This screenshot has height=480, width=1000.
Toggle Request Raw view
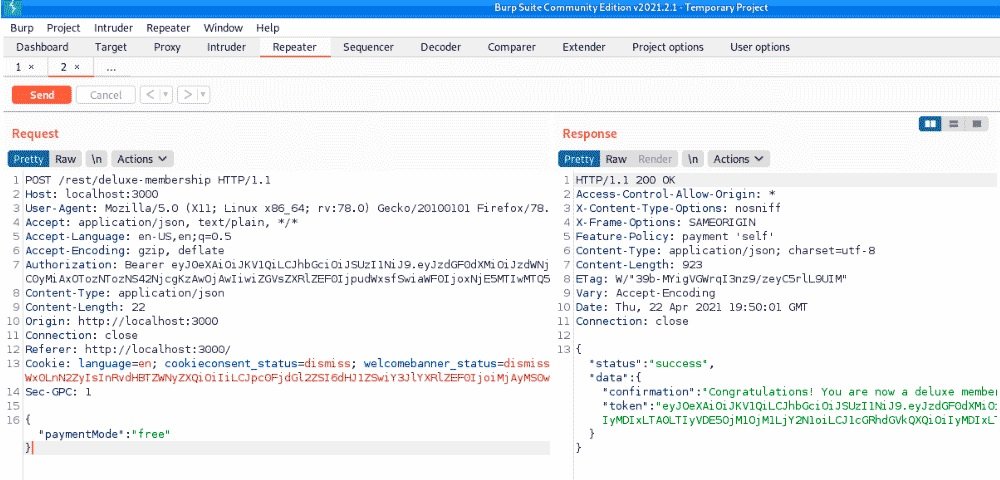(x=65, y=159)
